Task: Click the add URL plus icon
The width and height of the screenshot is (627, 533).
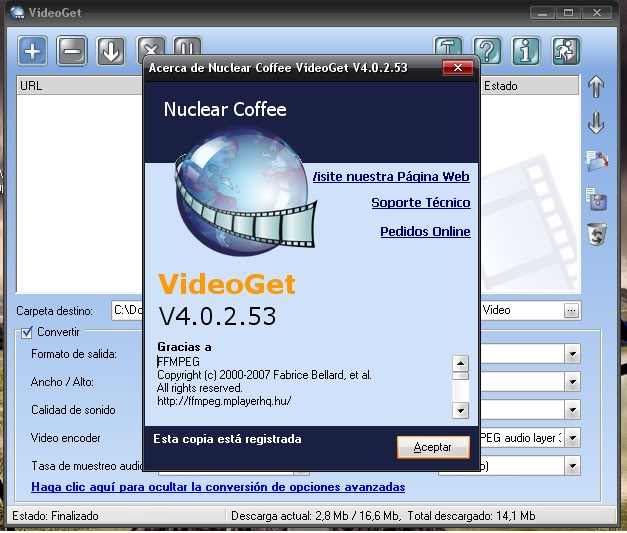Action: tap(32, 51)
